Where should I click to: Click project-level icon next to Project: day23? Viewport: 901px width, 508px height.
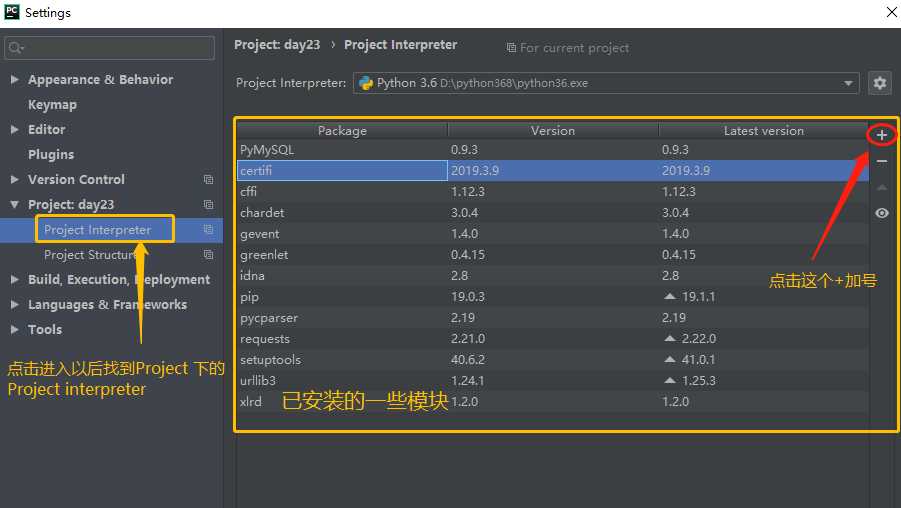pos(209,205)
